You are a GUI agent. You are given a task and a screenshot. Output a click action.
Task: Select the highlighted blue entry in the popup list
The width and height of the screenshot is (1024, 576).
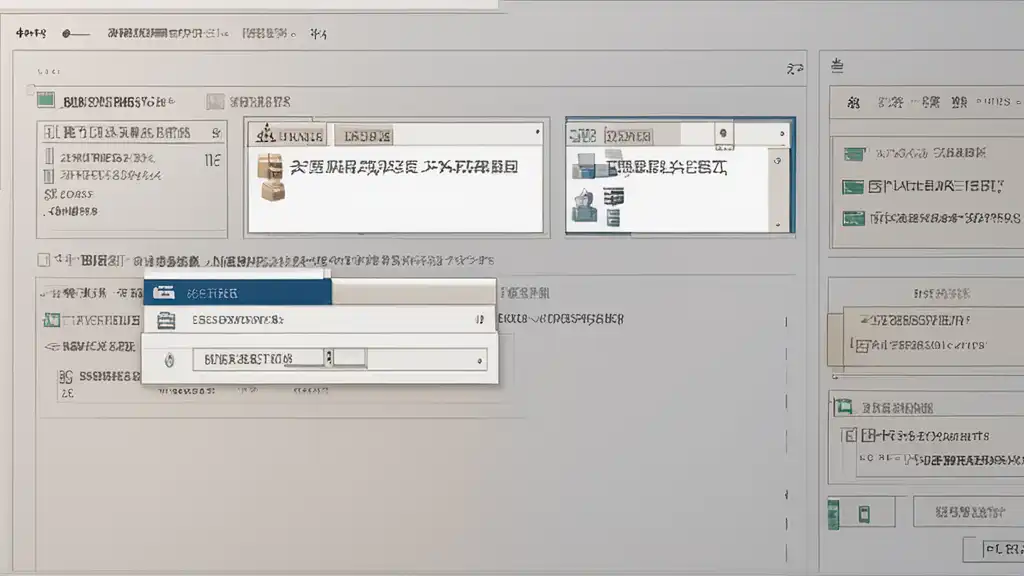[x=238, y=293]
